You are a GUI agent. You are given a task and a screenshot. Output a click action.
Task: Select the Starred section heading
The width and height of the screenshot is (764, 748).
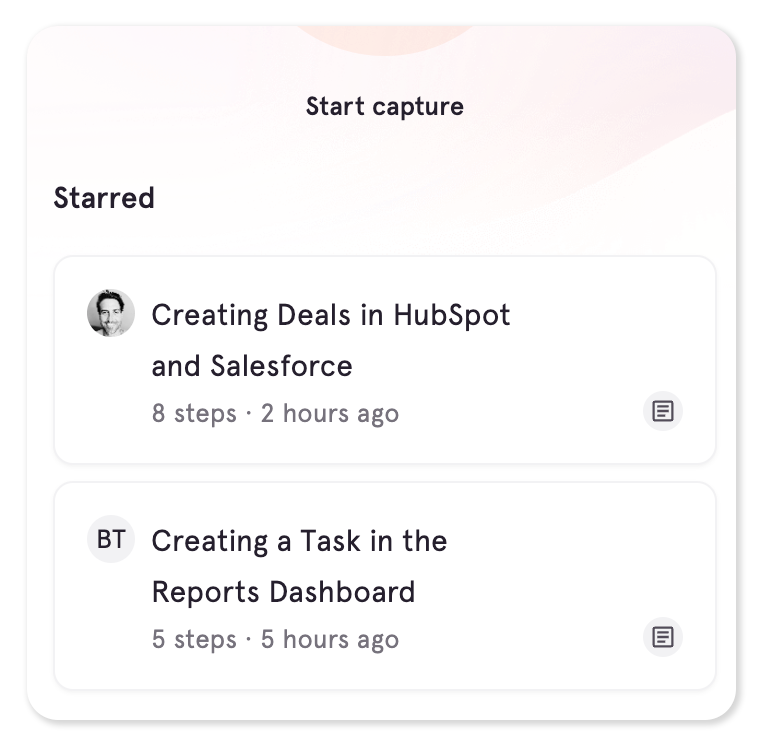pos(104,198)
